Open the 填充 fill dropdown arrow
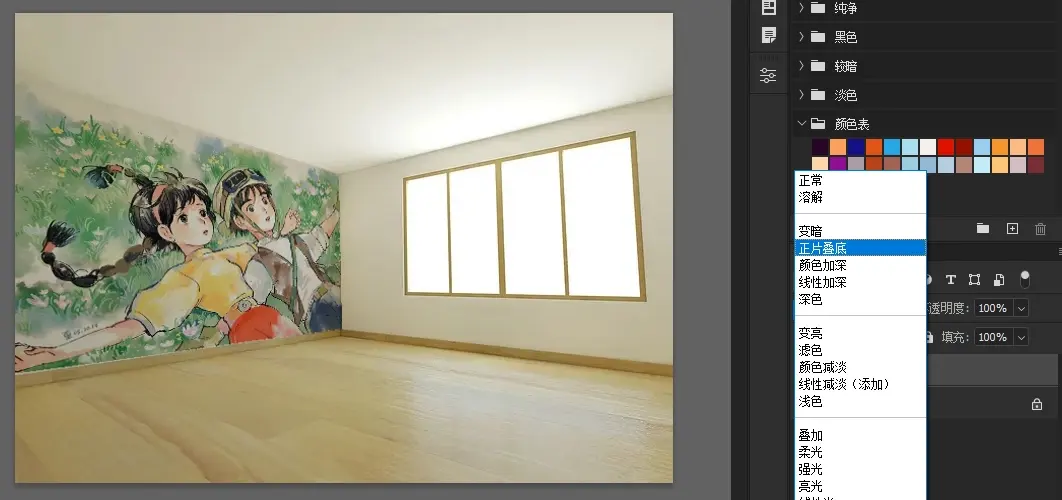 coord(1021,338)
